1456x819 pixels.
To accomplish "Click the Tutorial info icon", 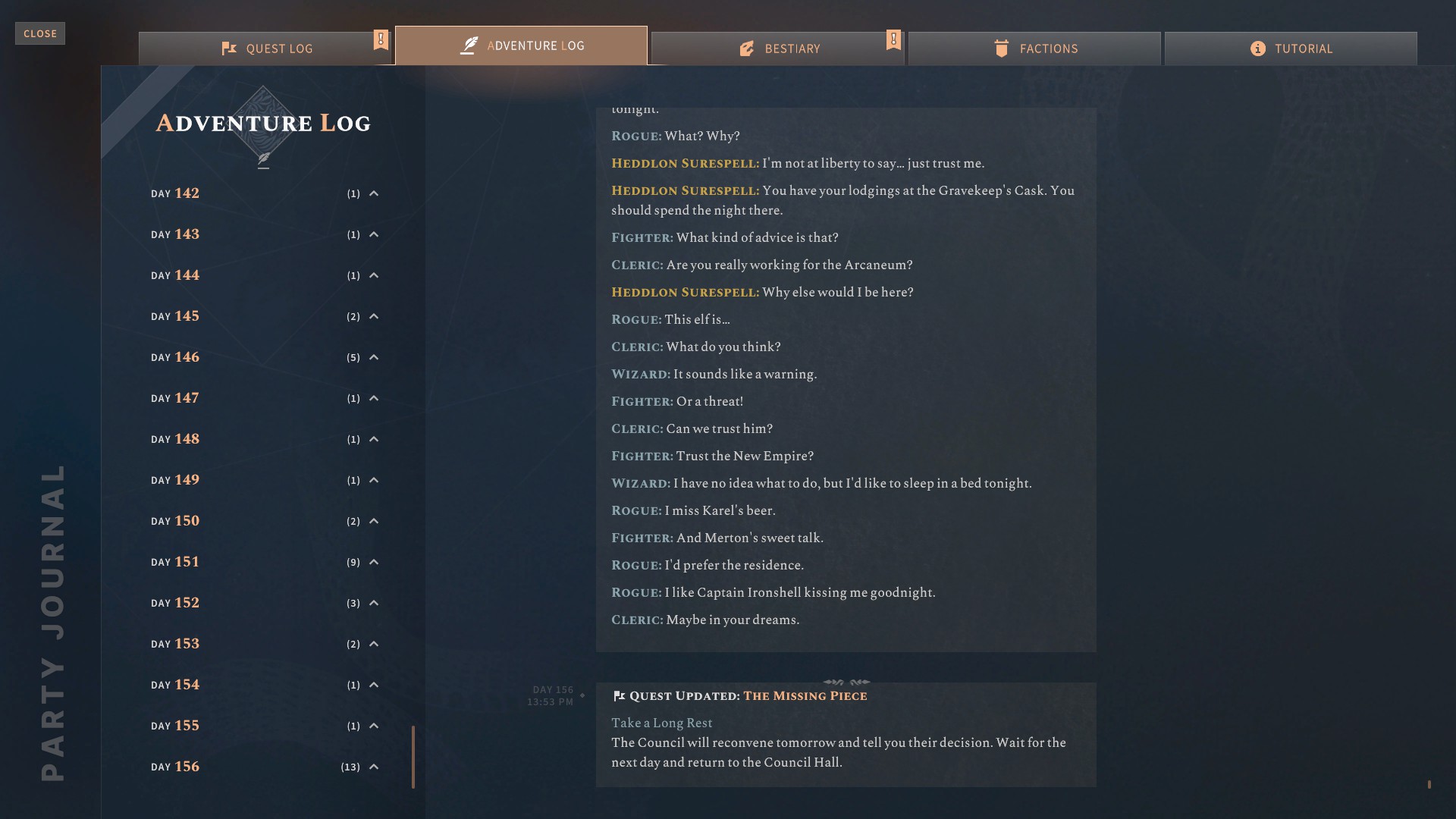I will pos(1258,49).
